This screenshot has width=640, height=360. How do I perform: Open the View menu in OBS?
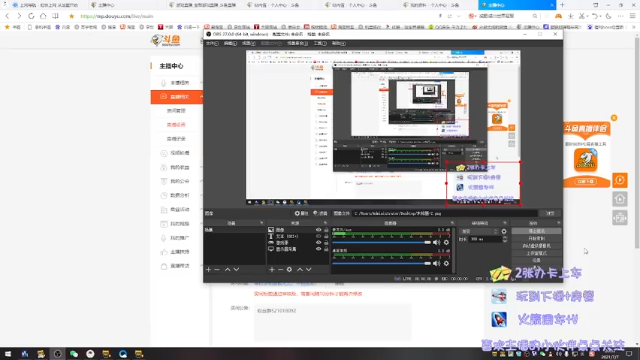pos(249,43)
